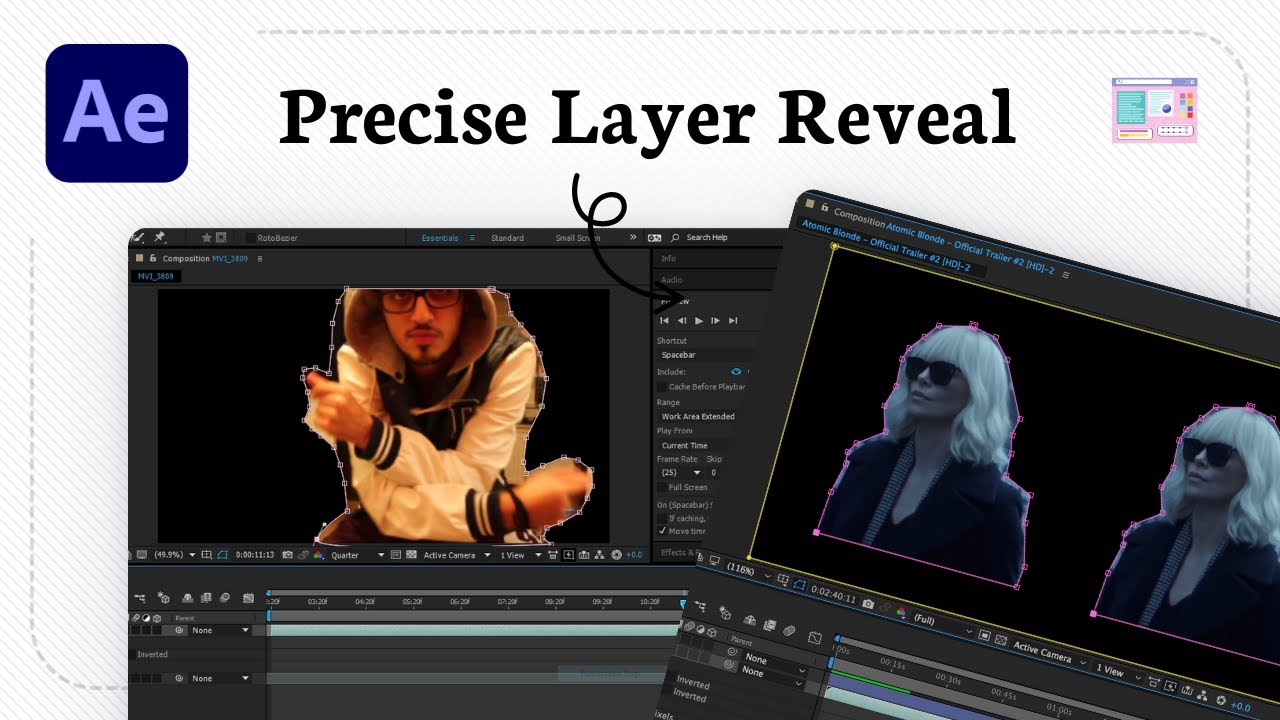Switch to the Small Screen workspace

tap(578, 237)
